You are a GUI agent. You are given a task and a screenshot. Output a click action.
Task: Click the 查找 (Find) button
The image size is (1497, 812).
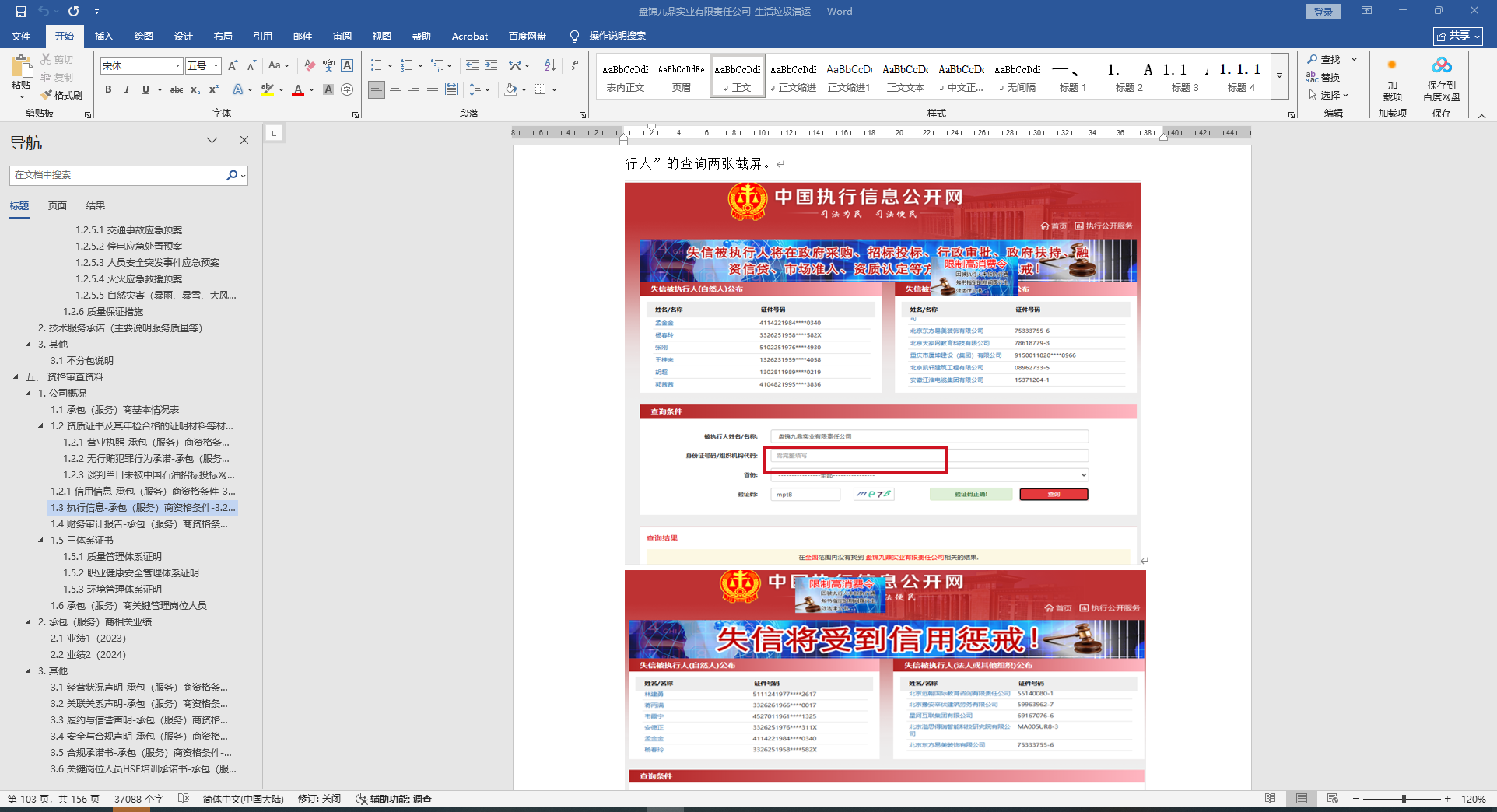[x=1324, y=59]
